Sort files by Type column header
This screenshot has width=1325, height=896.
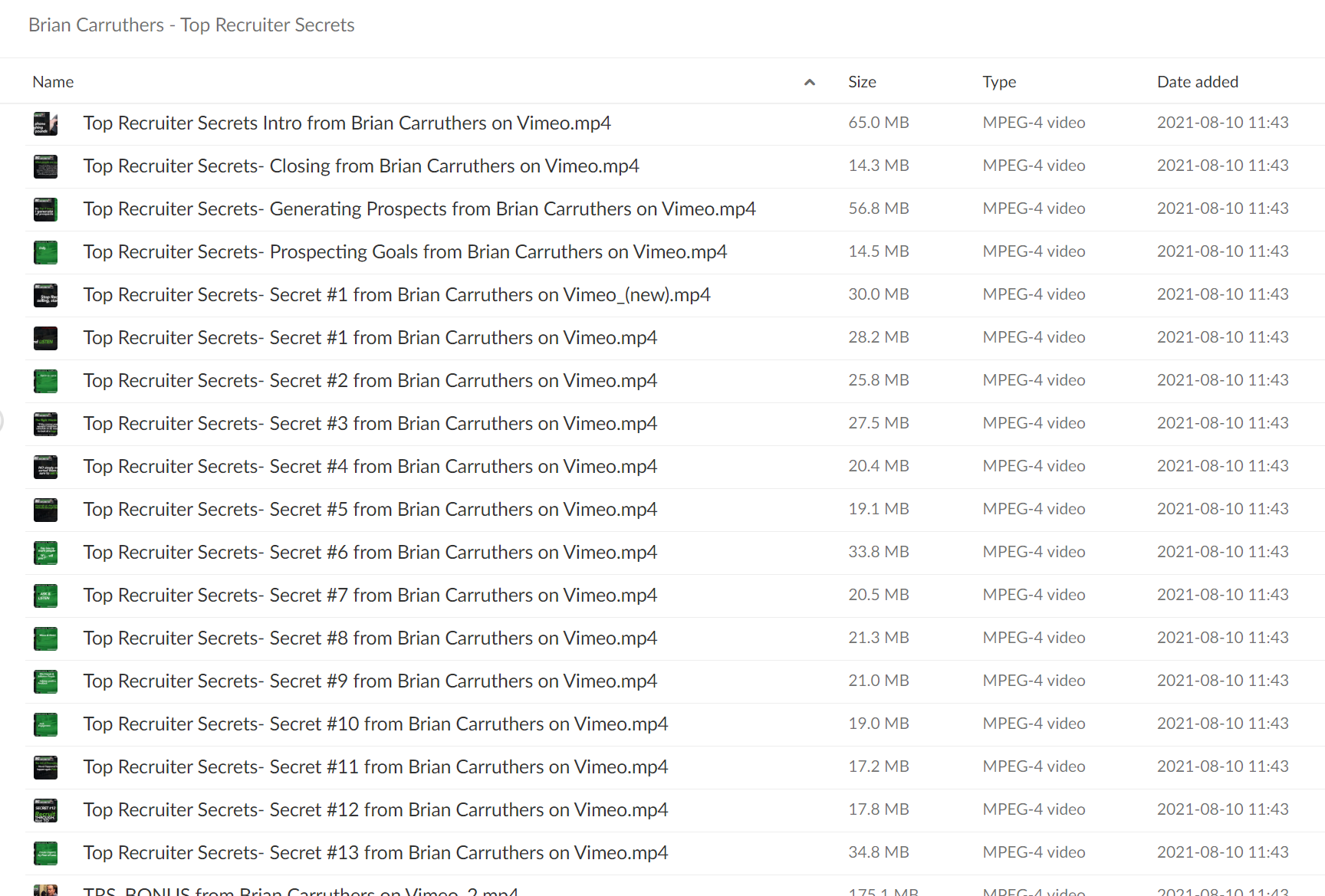[x=999, y=82]
